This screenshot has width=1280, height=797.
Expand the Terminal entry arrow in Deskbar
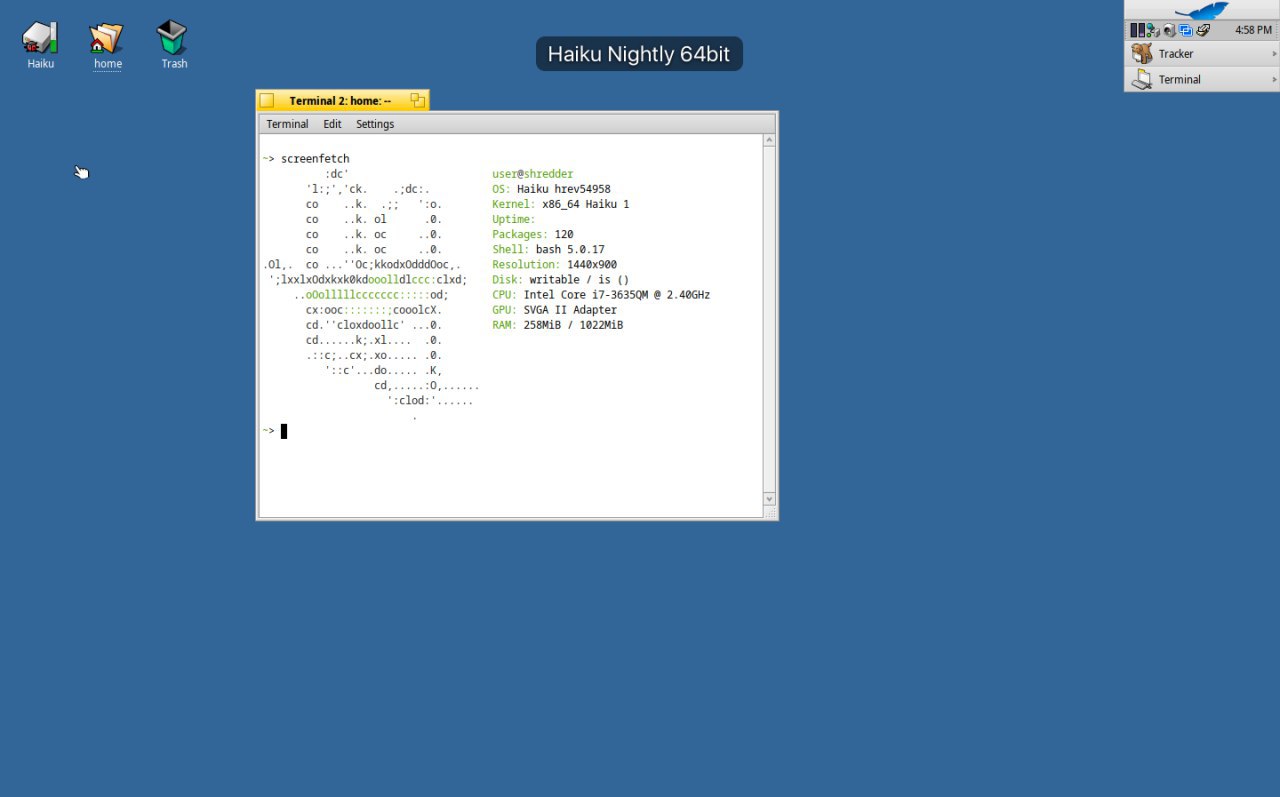tap(1274, 79)
